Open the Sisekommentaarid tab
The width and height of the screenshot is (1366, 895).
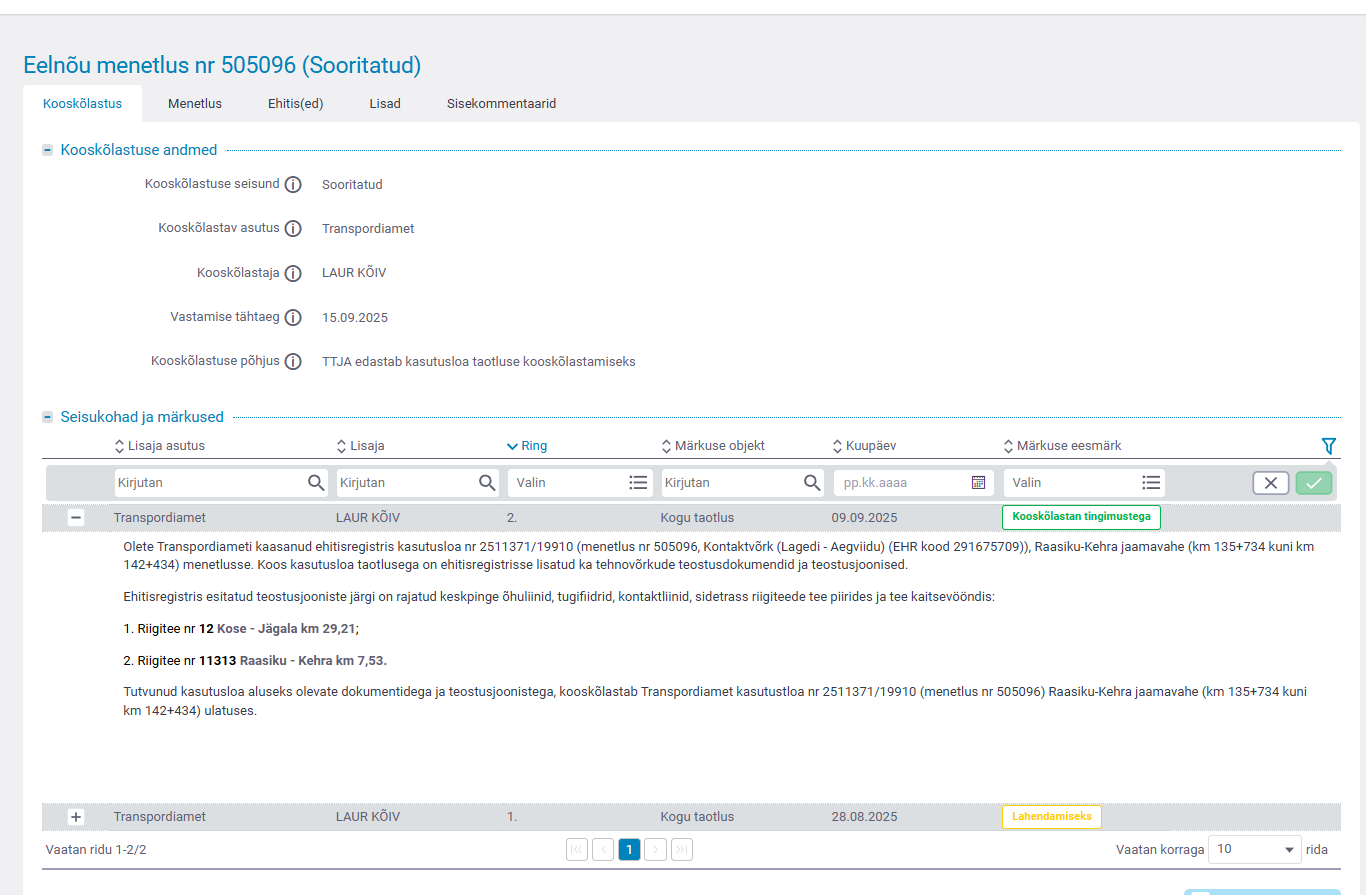(x=501, y=104)
